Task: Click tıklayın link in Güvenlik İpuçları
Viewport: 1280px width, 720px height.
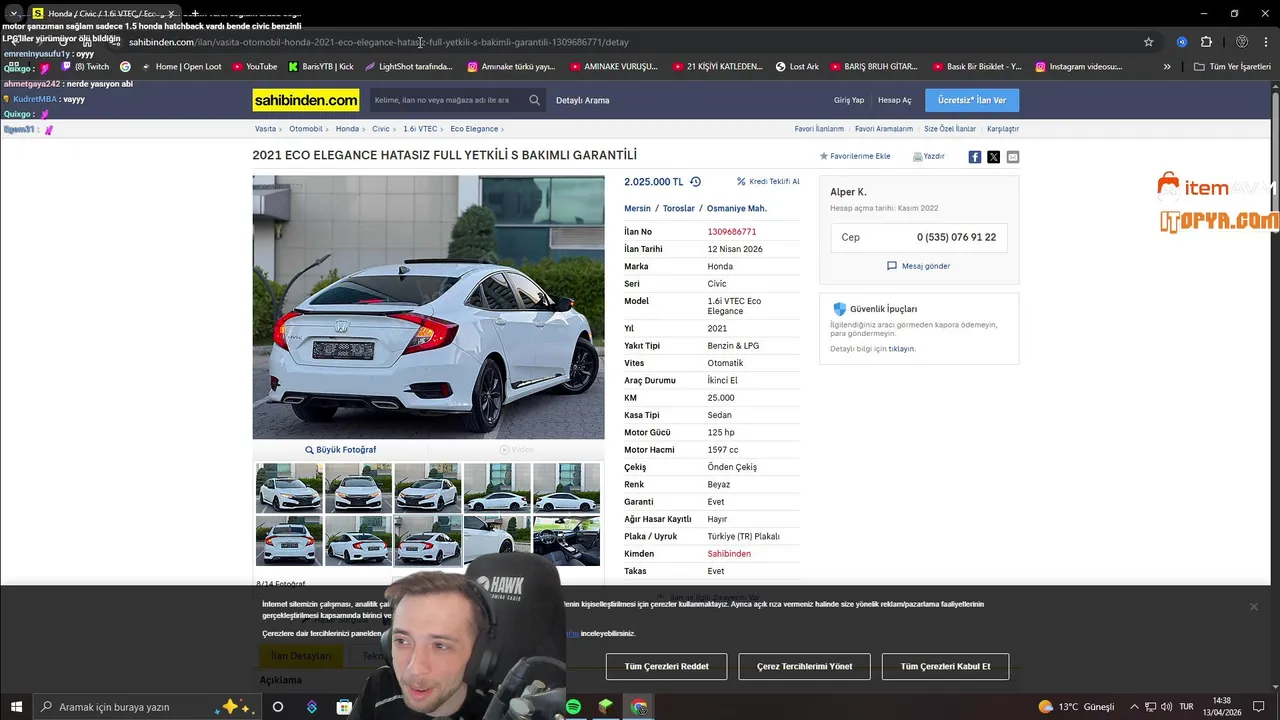Action: tap(901, 349)
